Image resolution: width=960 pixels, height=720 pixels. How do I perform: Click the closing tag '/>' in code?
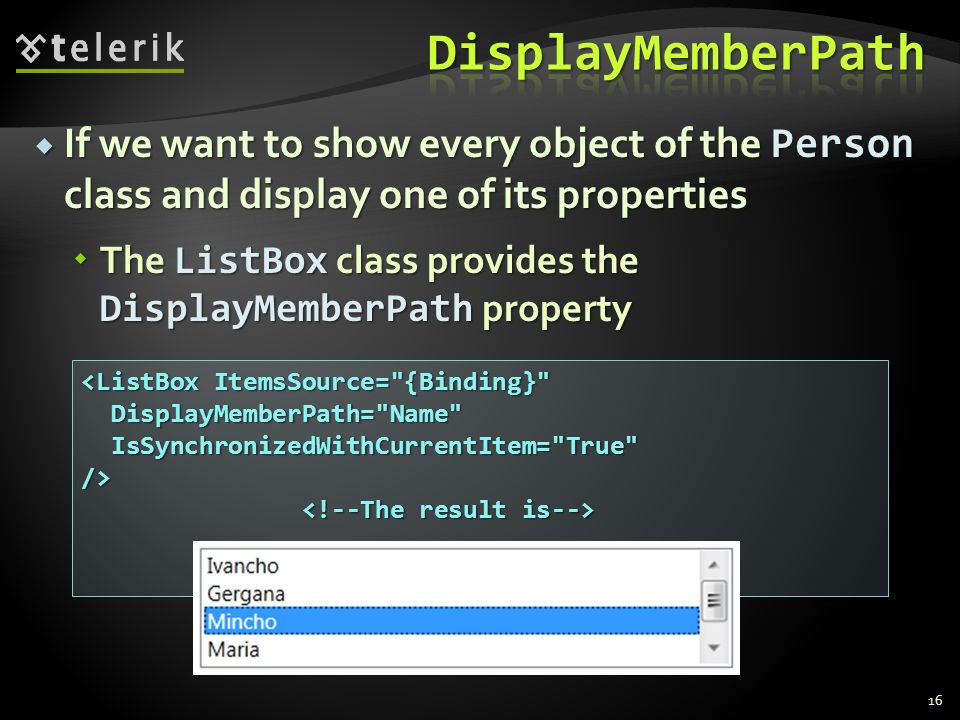[96, 478]
